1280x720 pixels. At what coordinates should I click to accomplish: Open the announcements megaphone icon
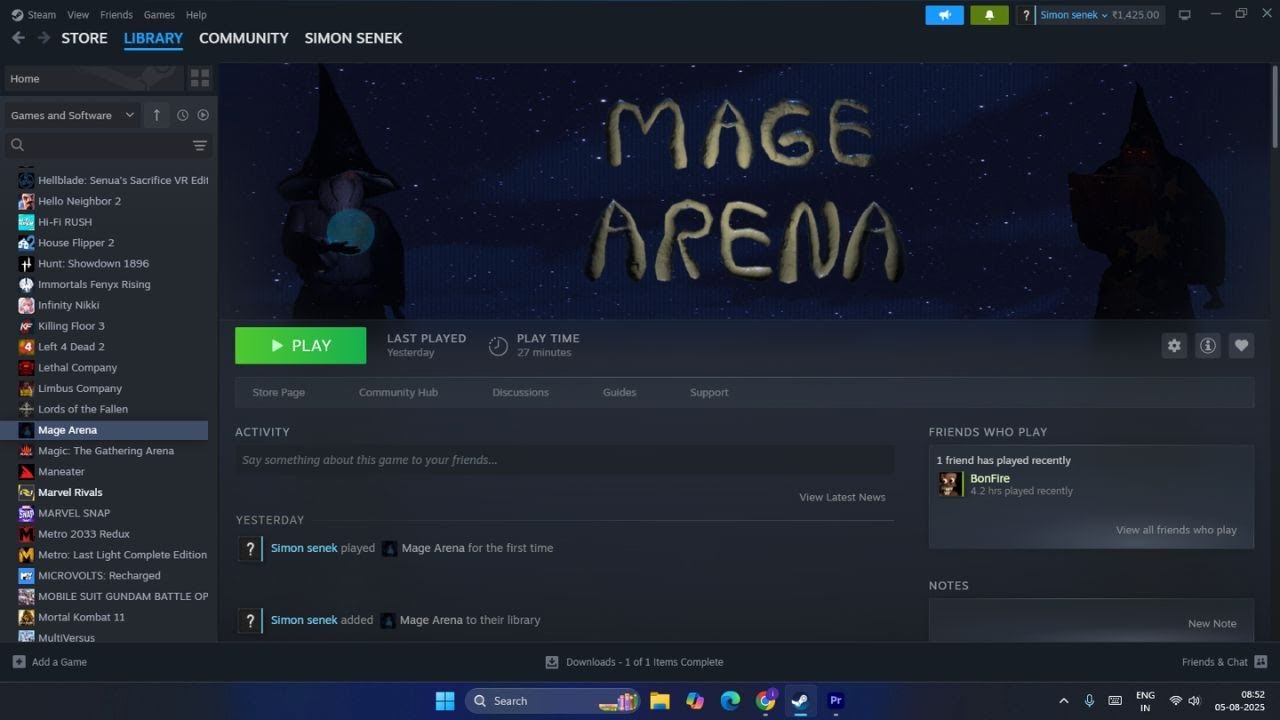[944, 15]
